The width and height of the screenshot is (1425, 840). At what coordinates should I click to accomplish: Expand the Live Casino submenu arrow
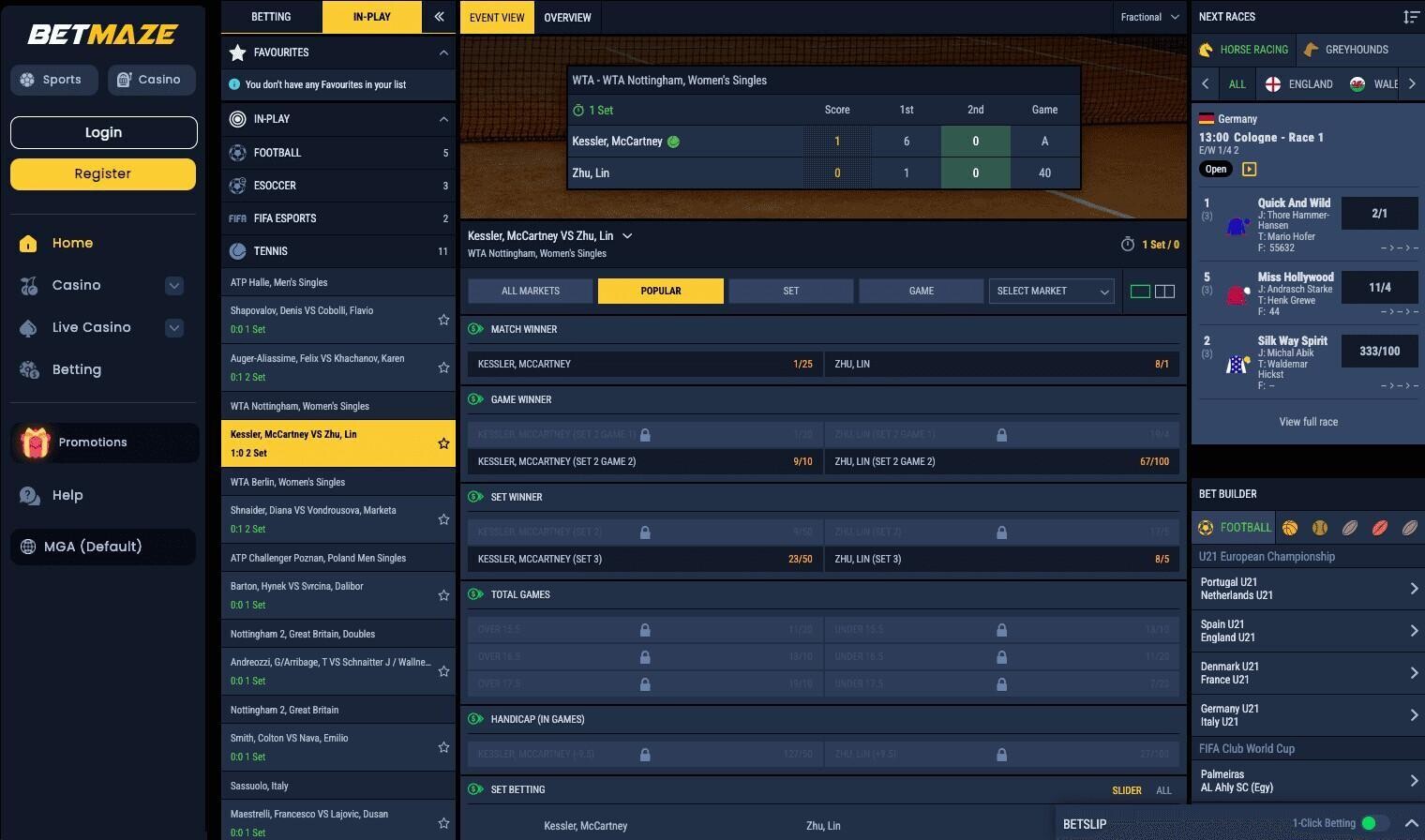[174, 328]
